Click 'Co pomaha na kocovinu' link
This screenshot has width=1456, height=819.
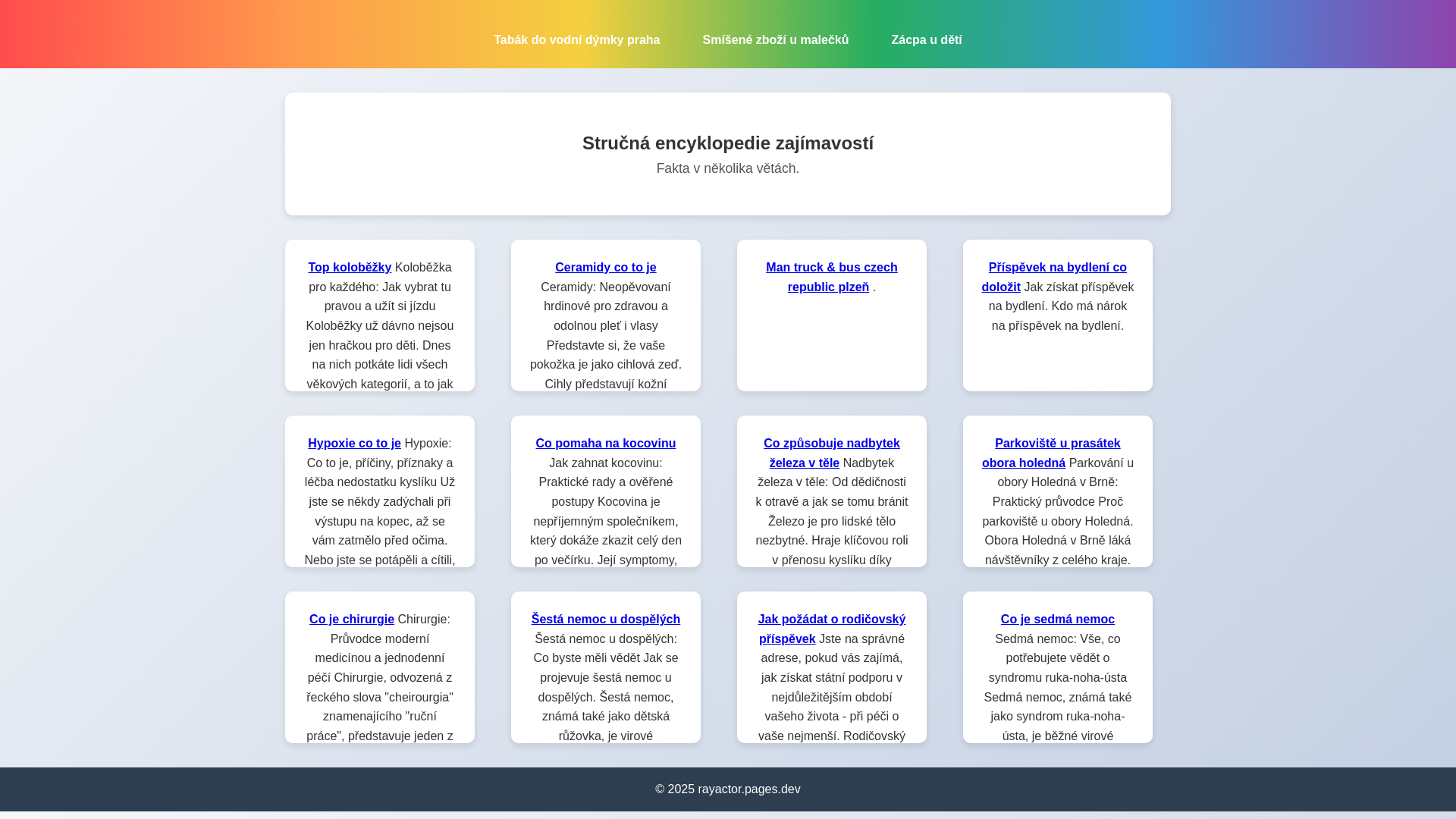click(605, 444)
